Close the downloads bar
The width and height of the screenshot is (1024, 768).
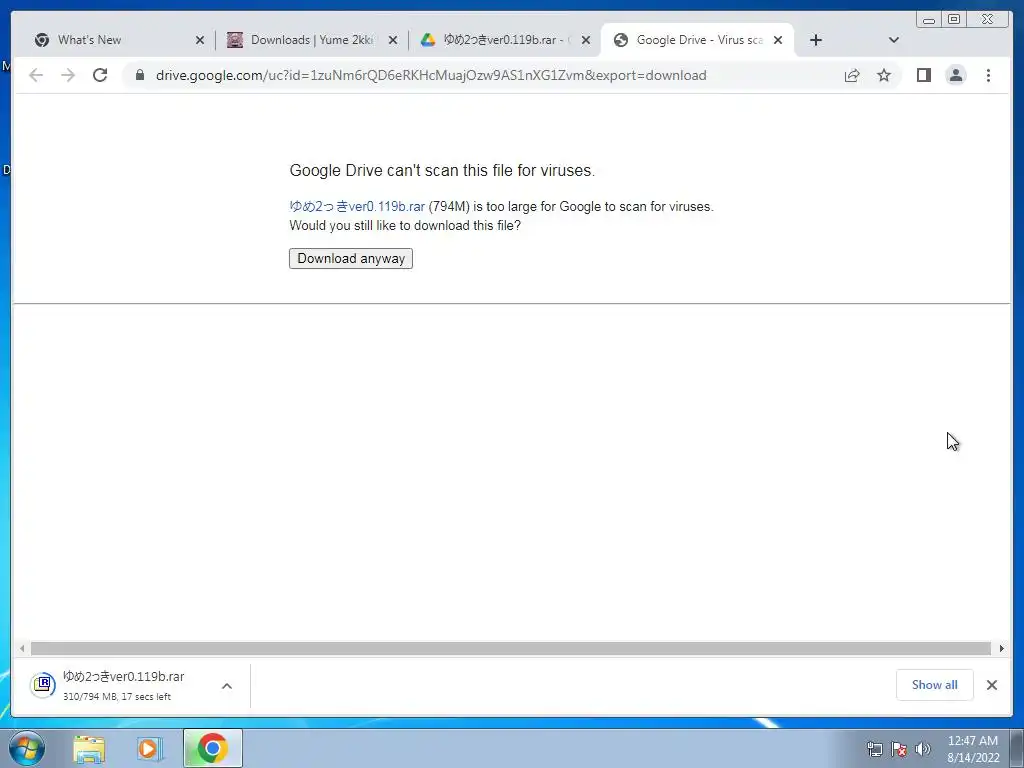(x=991, y=684)
